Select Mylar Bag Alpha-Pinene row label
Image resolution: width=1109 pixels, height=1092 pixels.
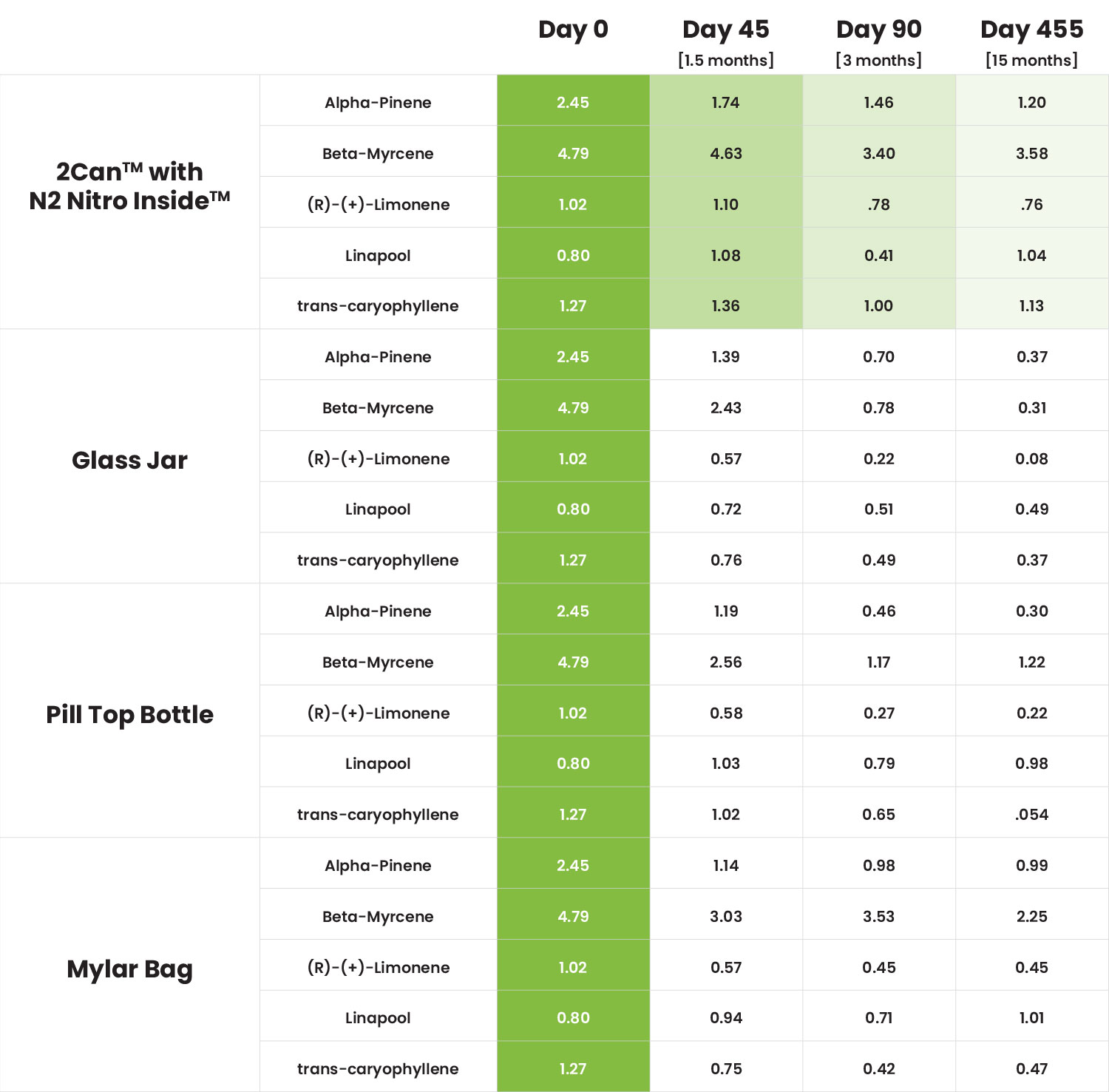click(378, 866)
